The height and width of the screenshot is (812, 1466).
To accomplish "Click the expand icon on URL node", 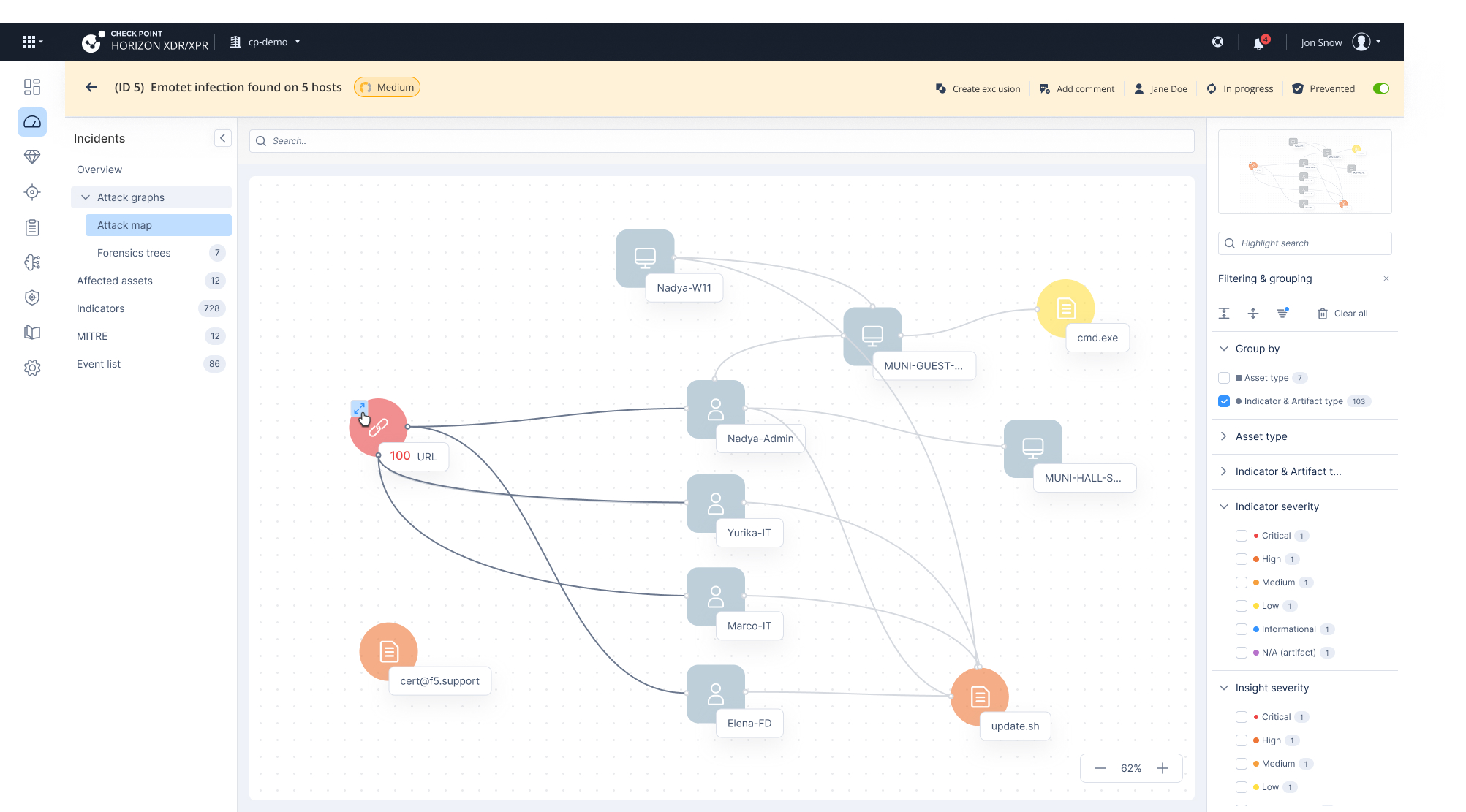I will coord(359,408).
